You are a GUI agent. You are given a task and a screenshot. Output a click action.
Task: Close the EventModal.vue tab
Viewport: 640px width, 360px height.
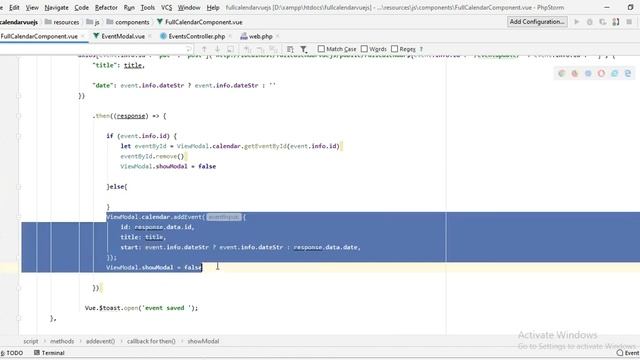click(x=150, y=36)
